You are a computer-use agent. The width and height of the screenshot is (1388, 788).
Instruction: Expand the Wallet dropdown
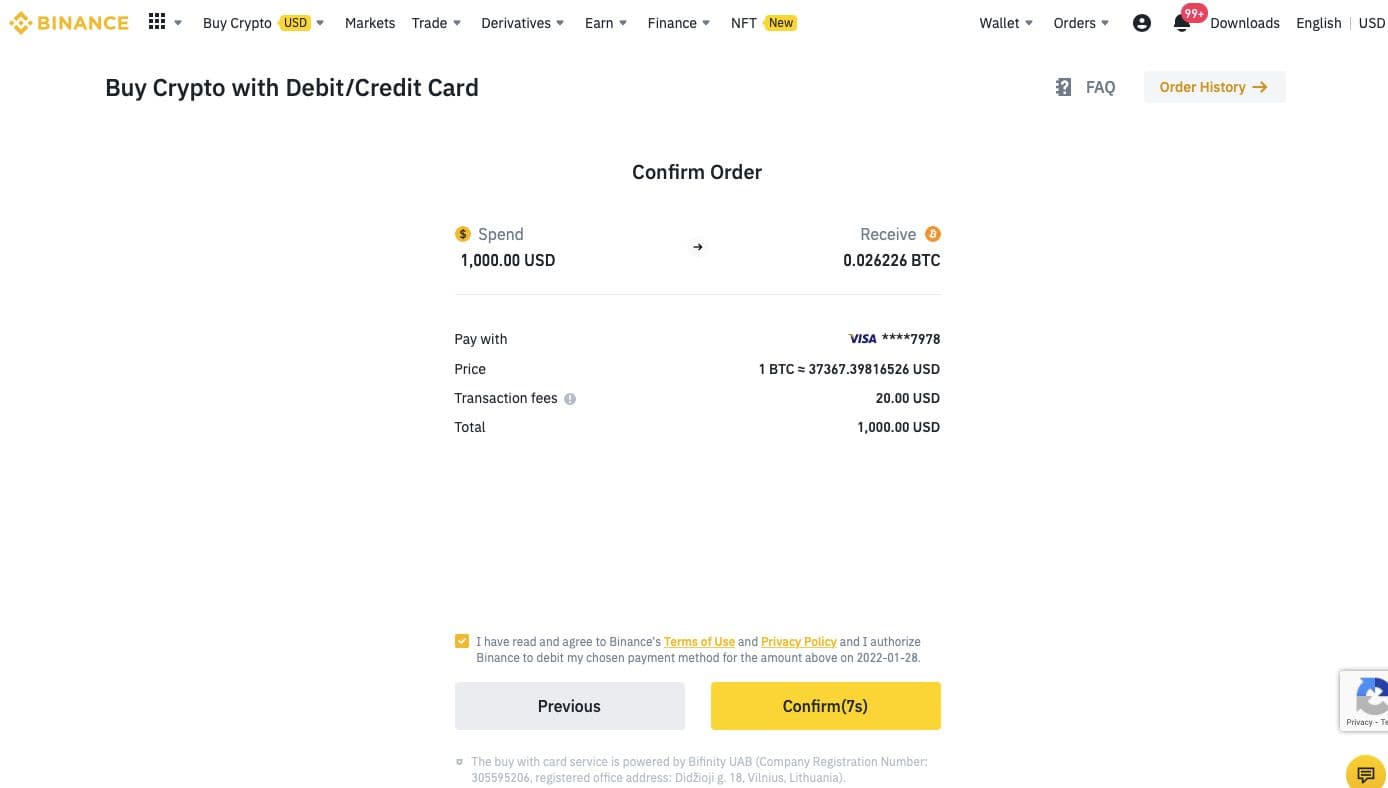(x=1006, y=23)
